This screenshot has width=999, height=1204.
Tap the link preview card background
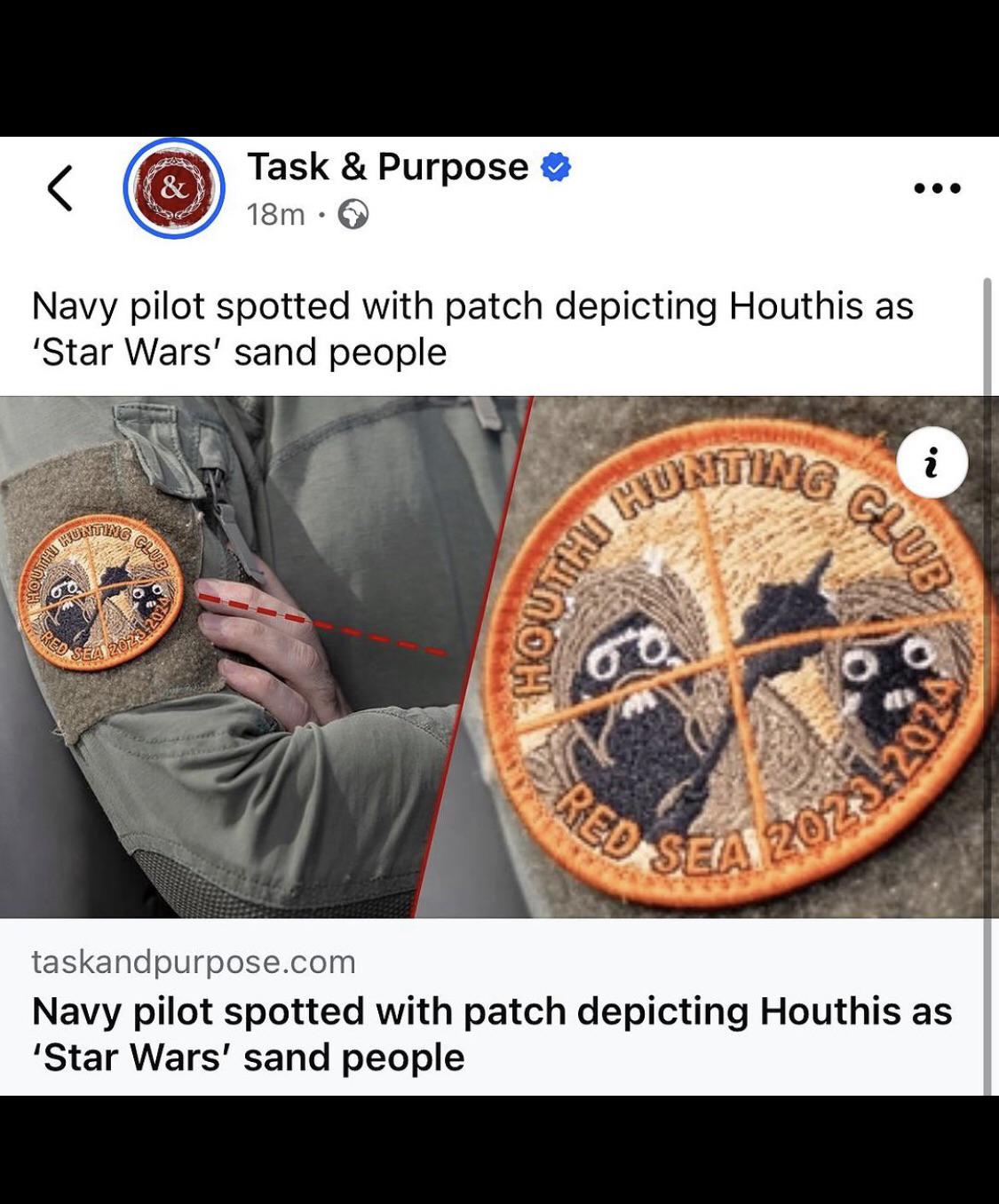pyautogui.click(x=493, y=1007)
